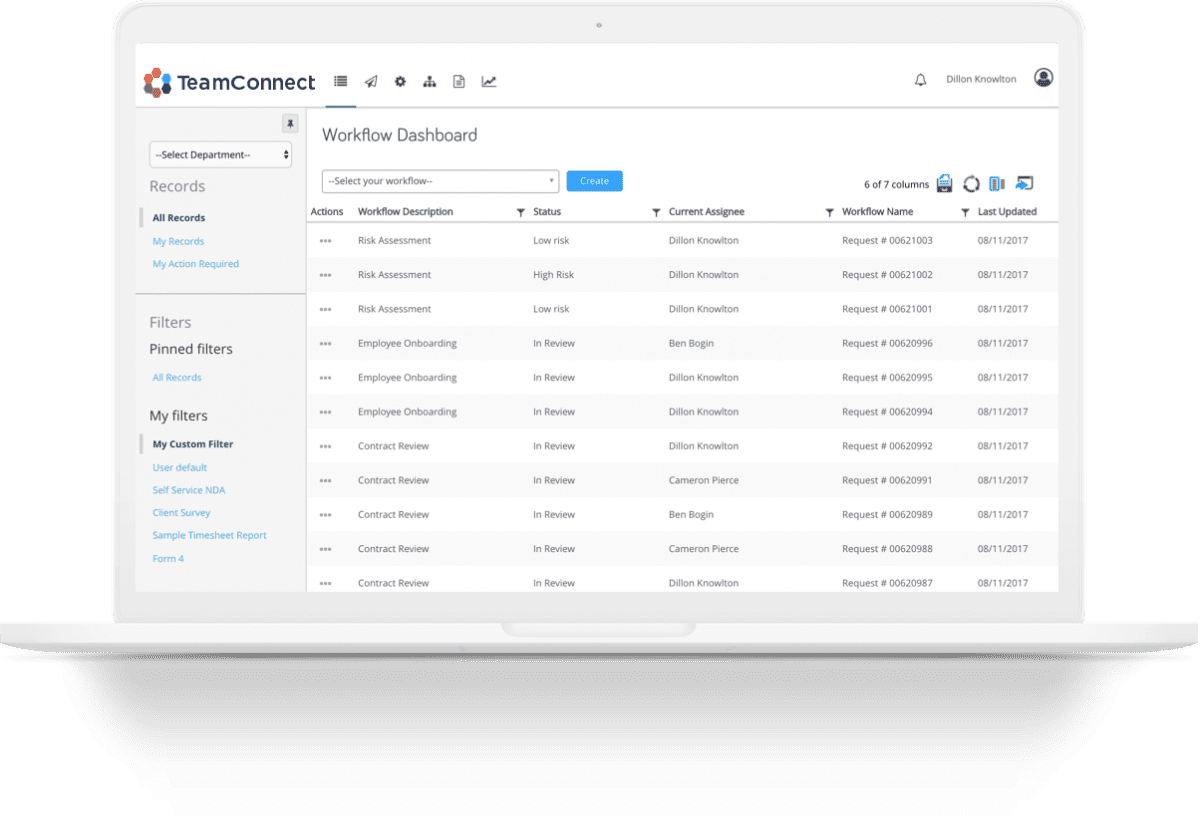The image size is (1200, 829).
Task: Open the hierarchy org-chart icon
Action: pyautogui.click(x=430, y=82)
